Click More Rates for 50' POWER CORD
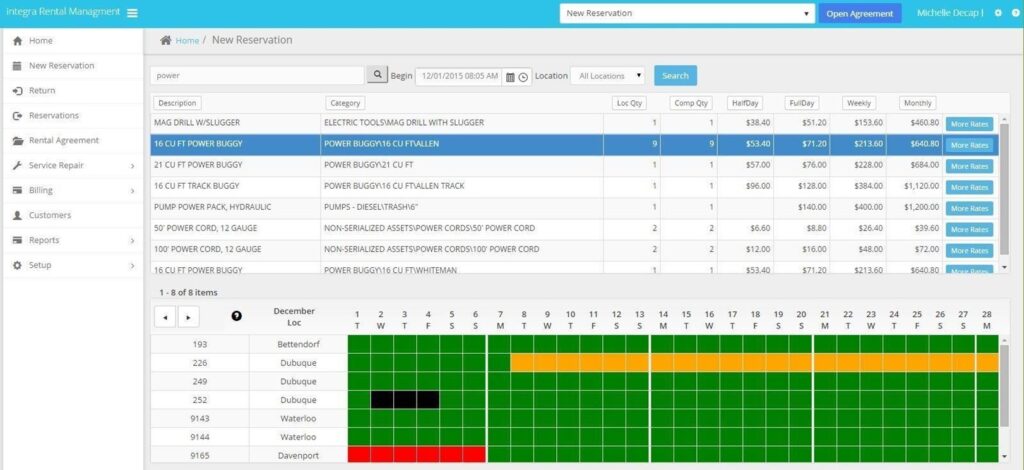1024x470 pixels. (x=969, y=230)
